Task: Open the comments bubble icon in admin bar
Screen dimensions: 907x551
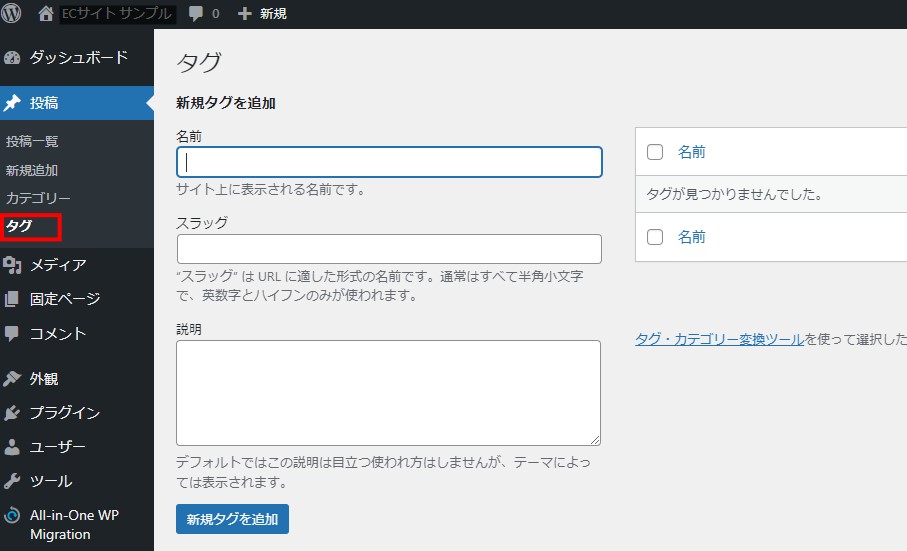Action: pyautogui.click(x=196, y=14)
